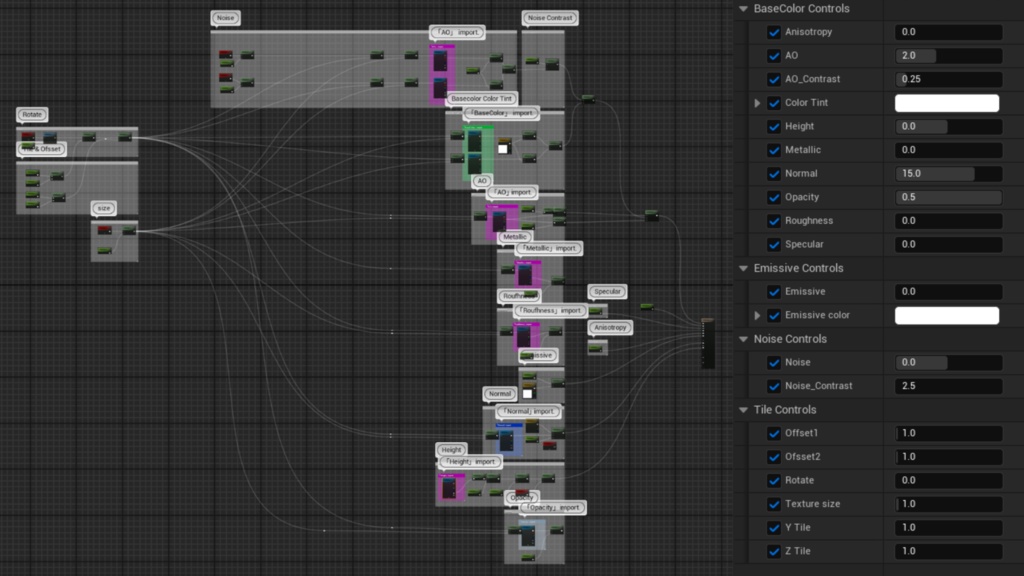Select the Roughness import comment bubble

550,310
